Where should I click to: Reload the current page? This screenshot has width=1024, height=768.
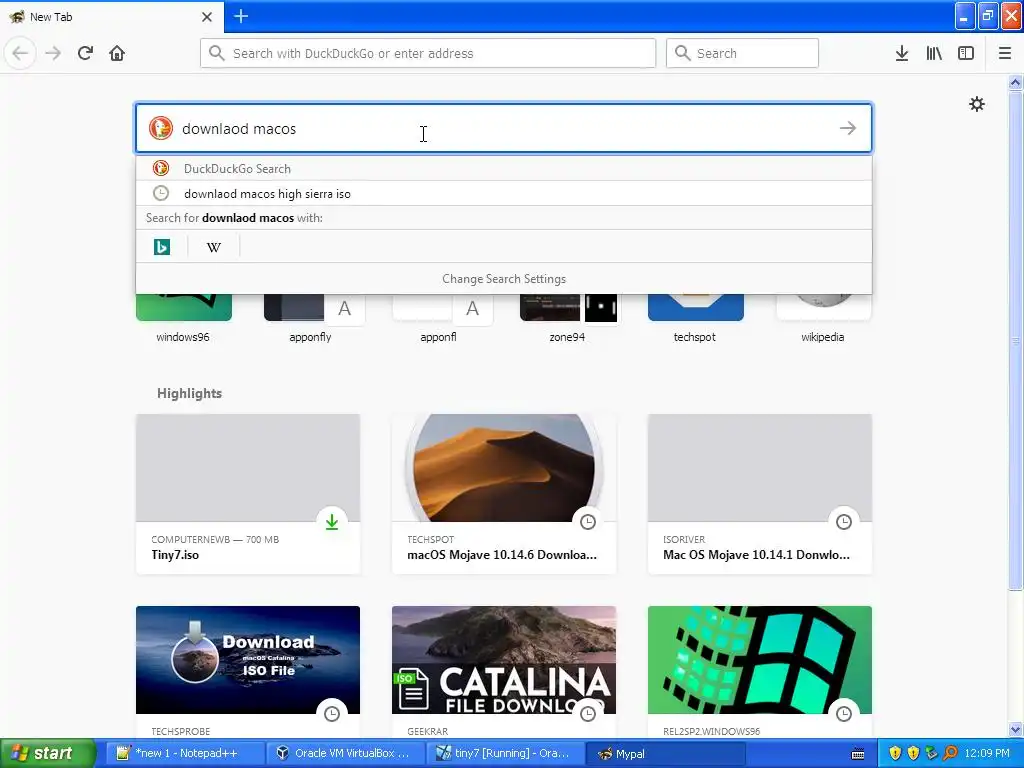point(85,53)
